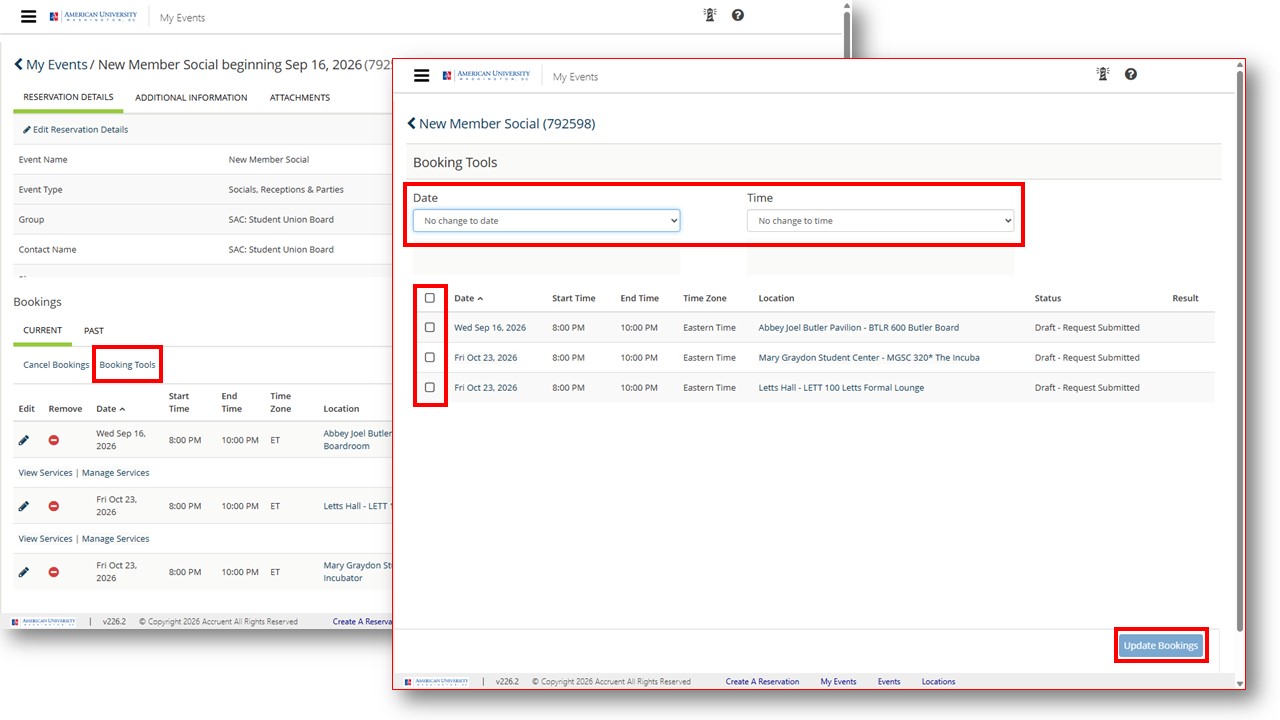Click Locations link in front window footer
The width and height of the screenshot is (1280, 720).
(938, 682)
